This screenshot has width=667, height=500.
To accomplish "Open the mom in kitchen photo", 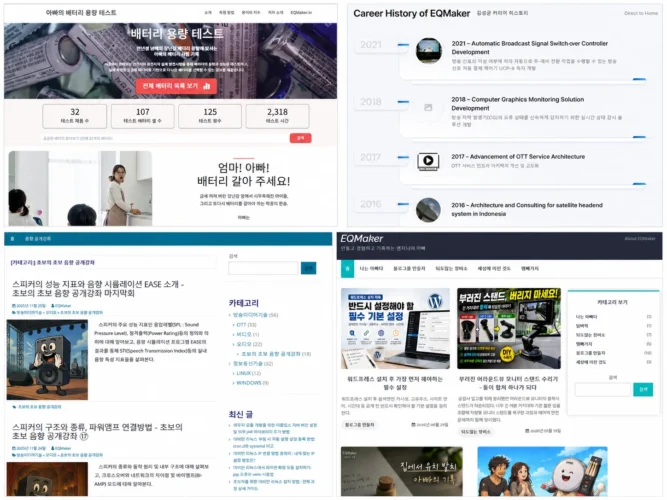I will 80,188.
